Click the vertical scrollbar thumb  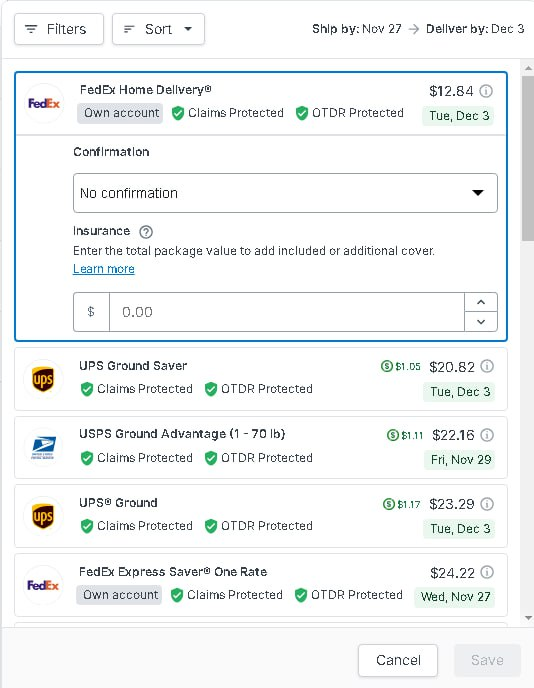[528, 158]
